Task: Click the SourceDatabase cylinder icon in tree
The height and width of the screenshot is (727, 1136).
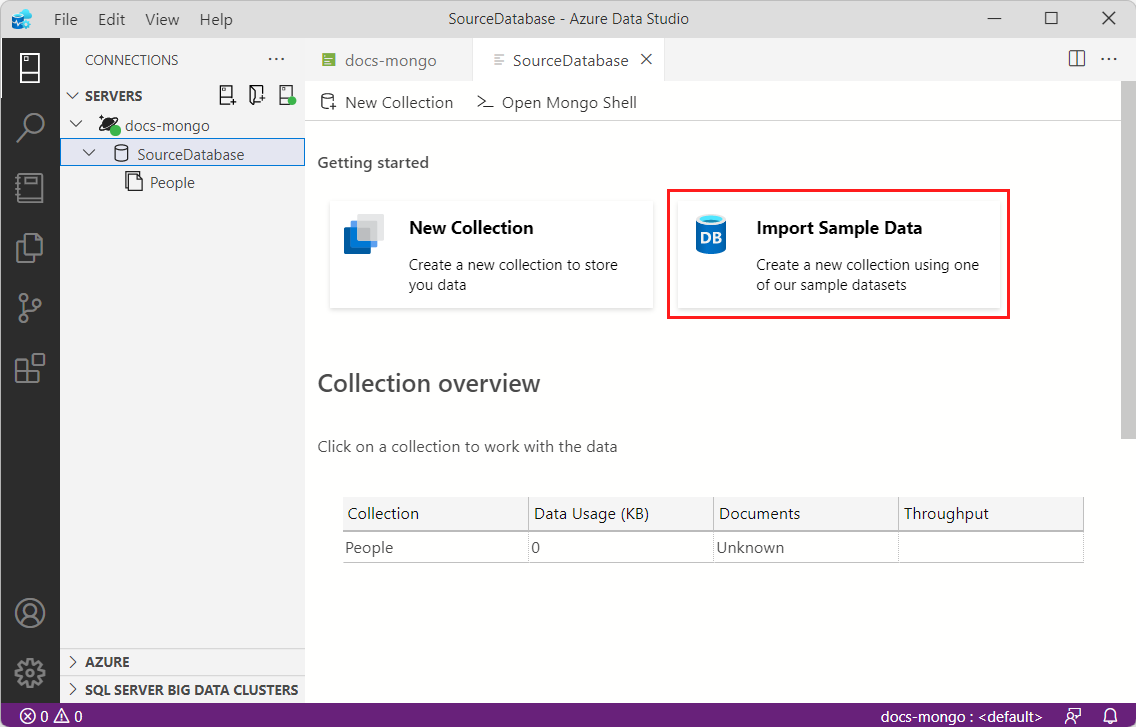Action: pos(121,154)
